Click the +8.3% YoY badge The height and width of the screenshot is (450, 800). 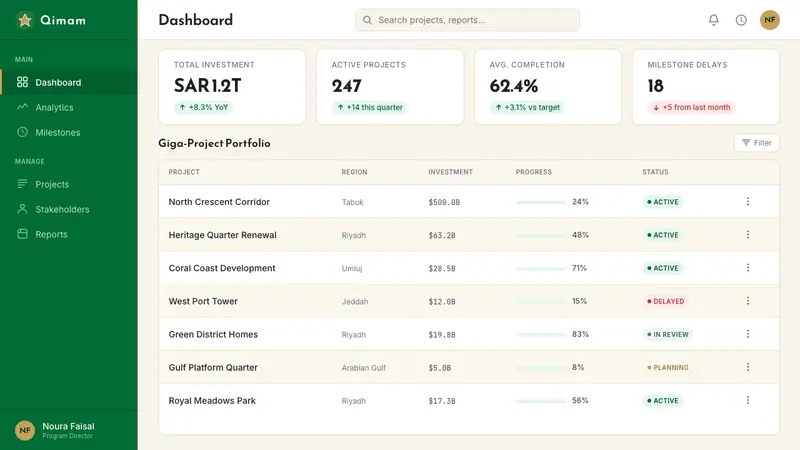click(204, 107)
